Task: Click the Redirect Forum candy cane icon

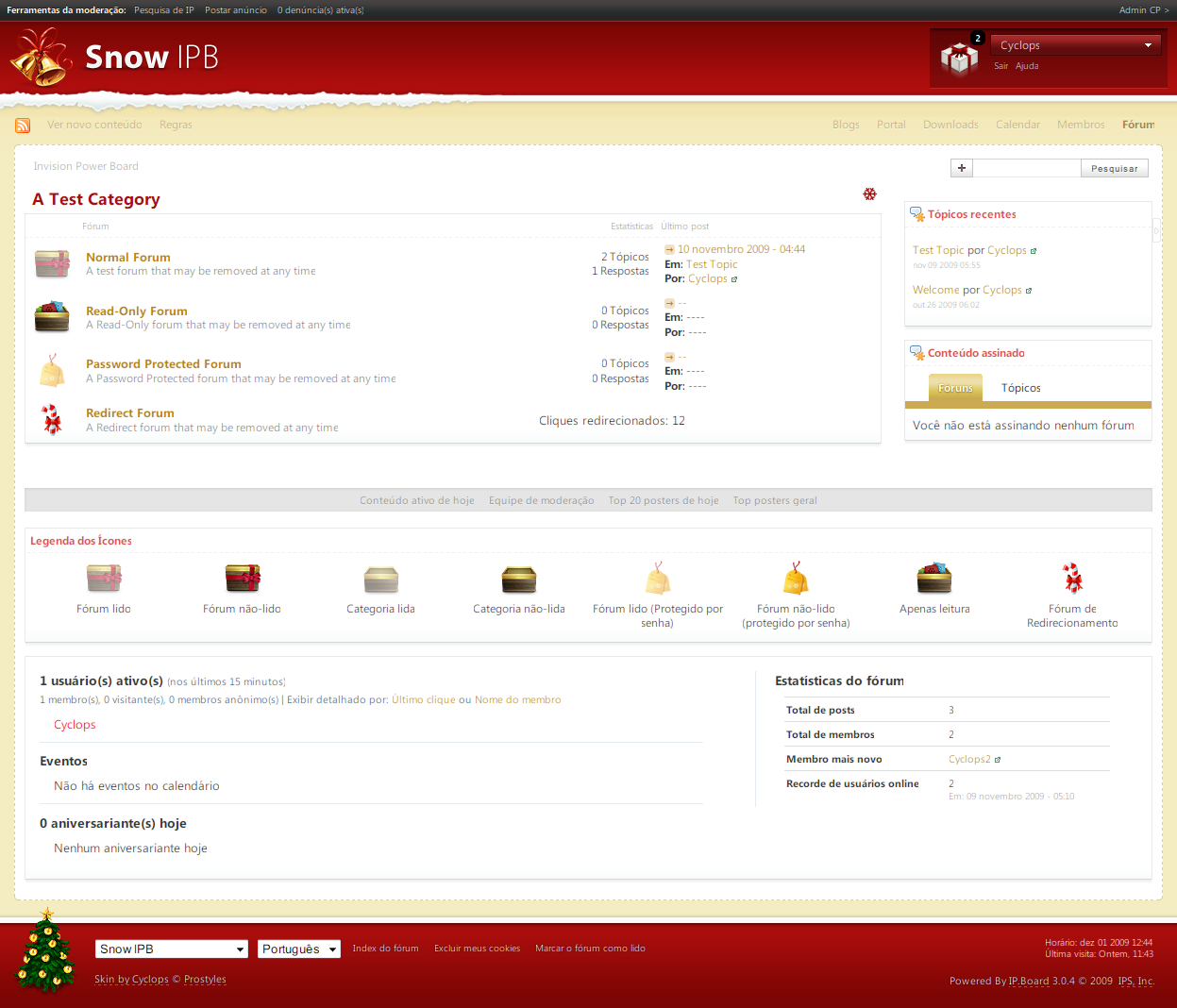Action: click(52, 420)
